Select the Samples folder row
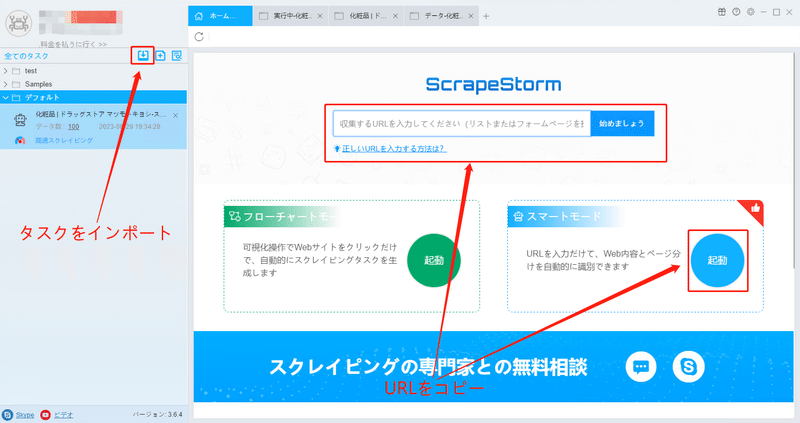The height and width of the screenshot is (423, 800). click(93, 84)
